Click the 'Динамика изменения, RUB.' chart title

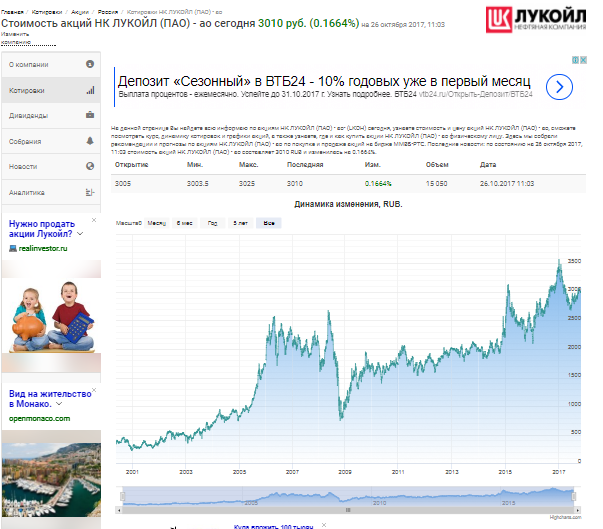(348, 204)
